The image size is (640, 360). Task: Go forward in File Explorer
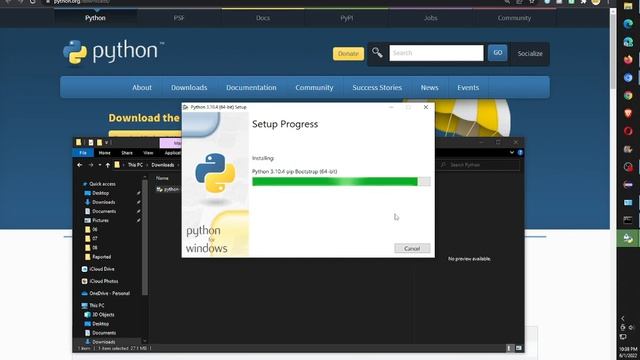[91, 165]
